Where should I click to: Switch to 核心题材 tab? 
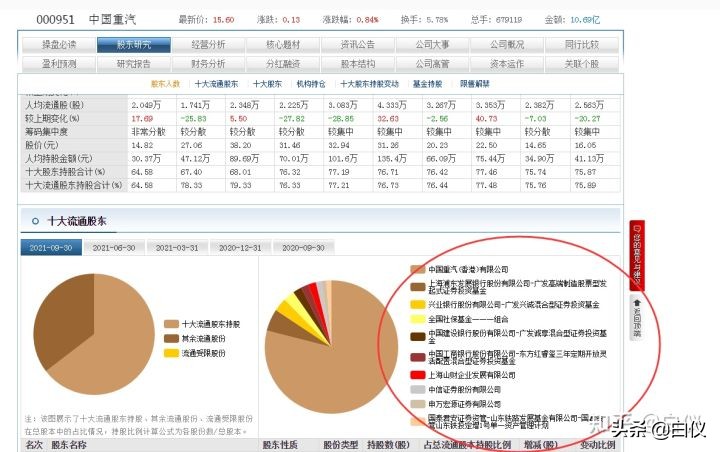[283, 45]
